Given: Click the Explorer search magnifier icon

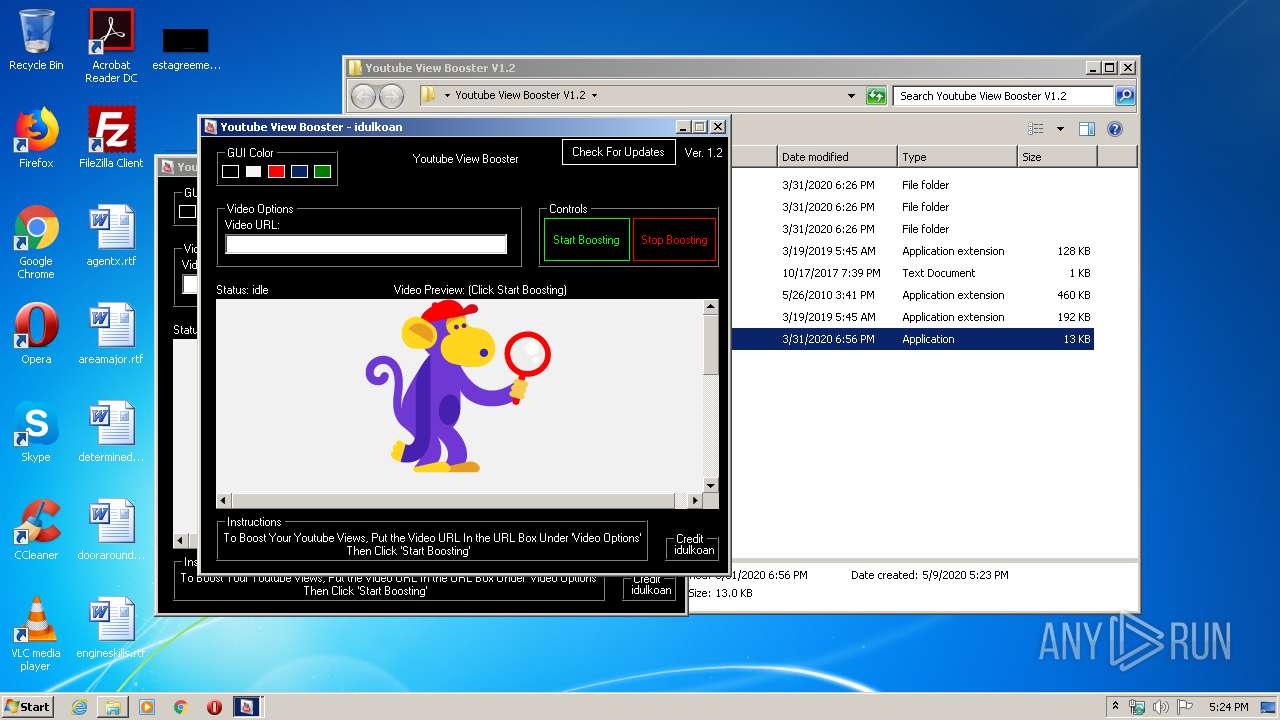Looking at the screenshot, I should [x=1125, y=96].
